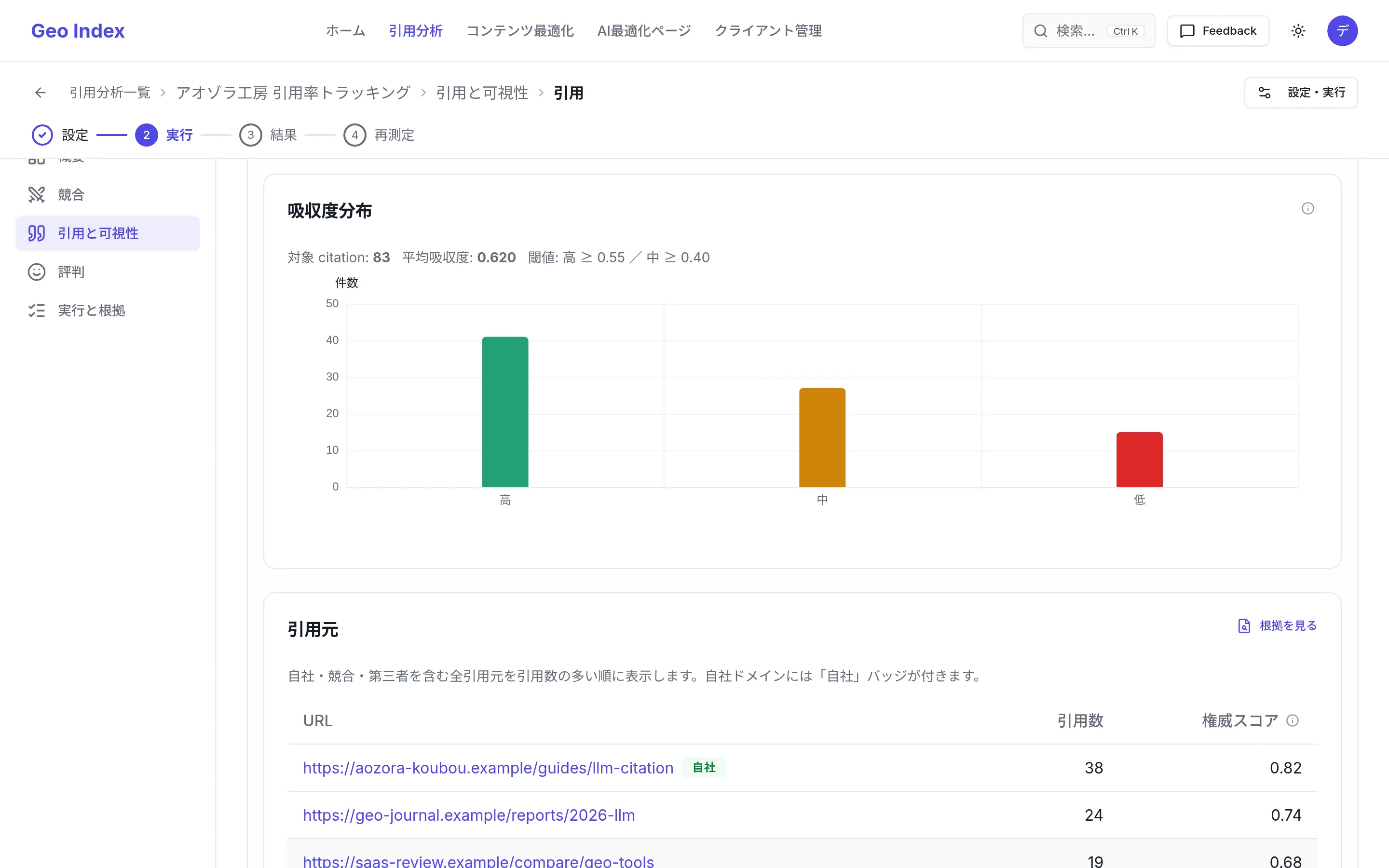Screen dimensions: 1389x868
Task: Click the red 低 bar in chart
Action: tap(1139, 459)
